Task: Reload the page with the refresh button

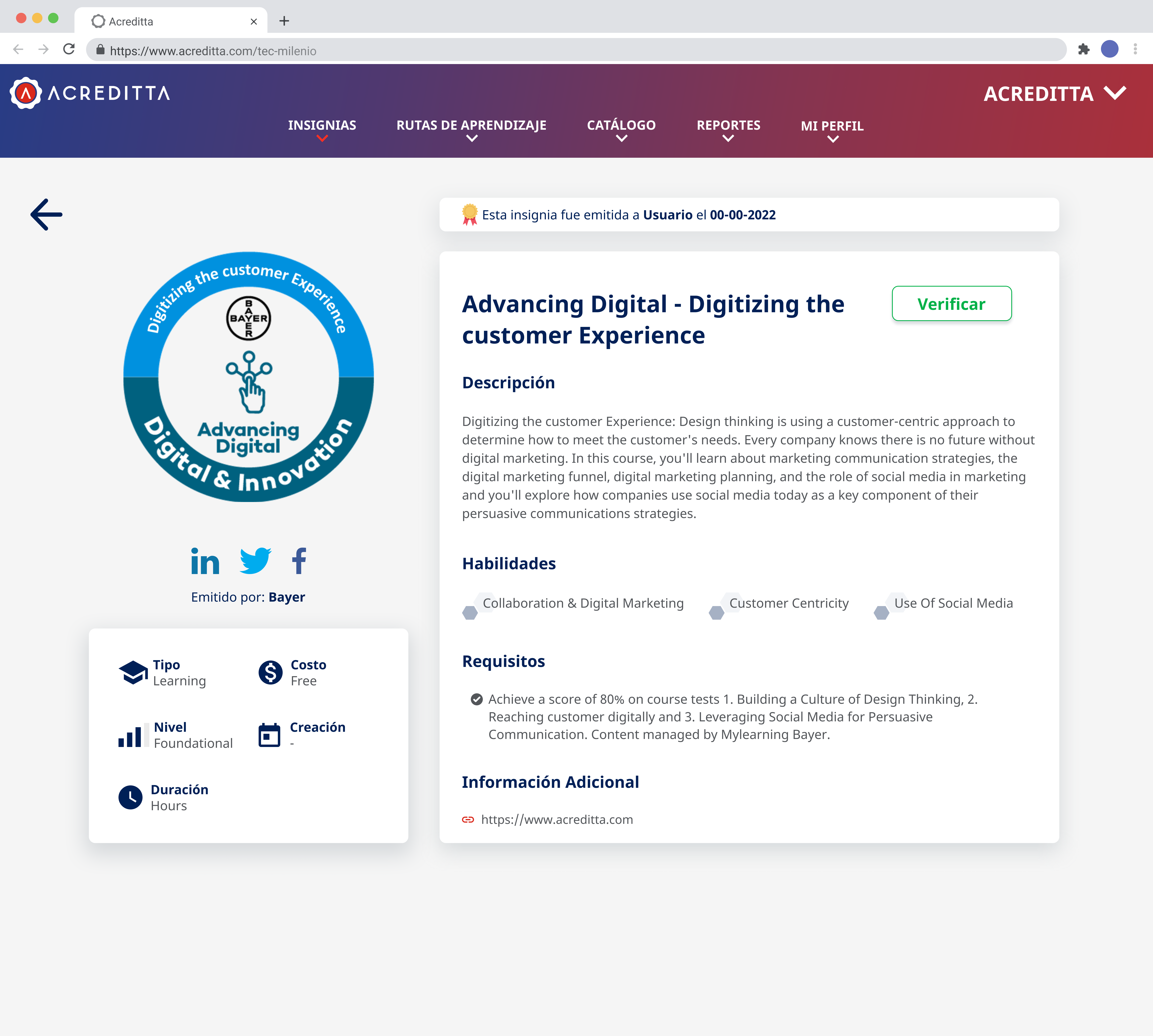Action: coord(69,49)
